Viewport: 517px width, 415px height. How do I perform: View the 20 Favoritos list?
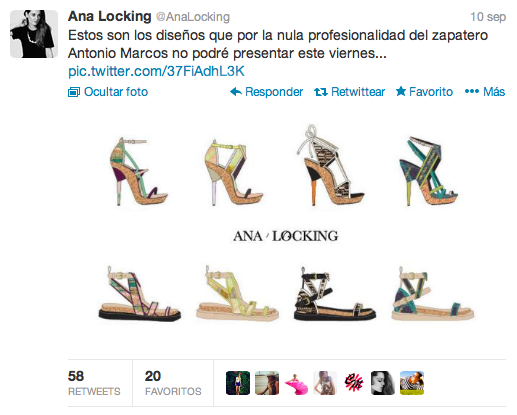pyautogui.click(x=173, y=383)
